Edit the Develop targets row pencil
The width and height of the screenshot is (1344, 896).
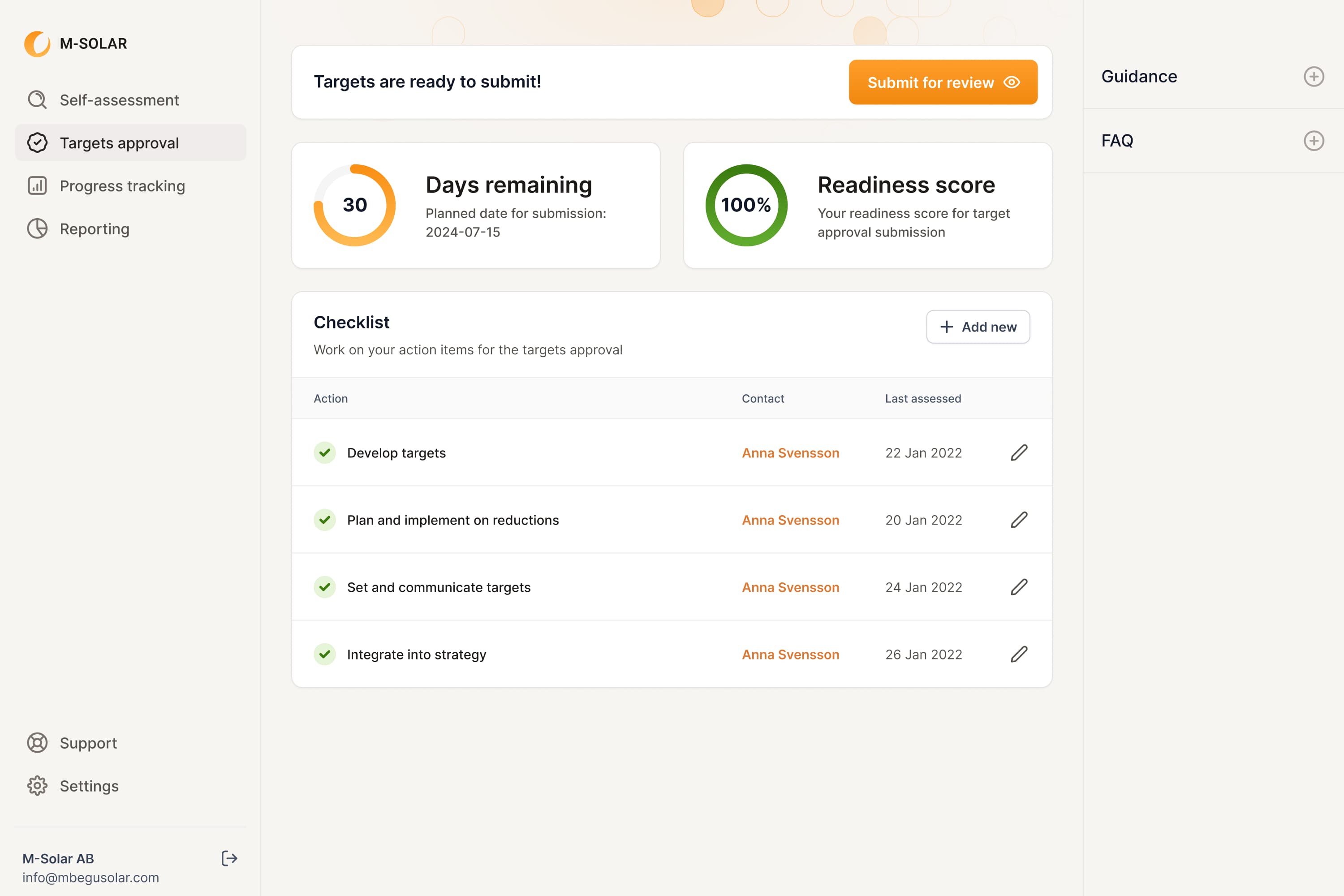tap(1019, 452)
